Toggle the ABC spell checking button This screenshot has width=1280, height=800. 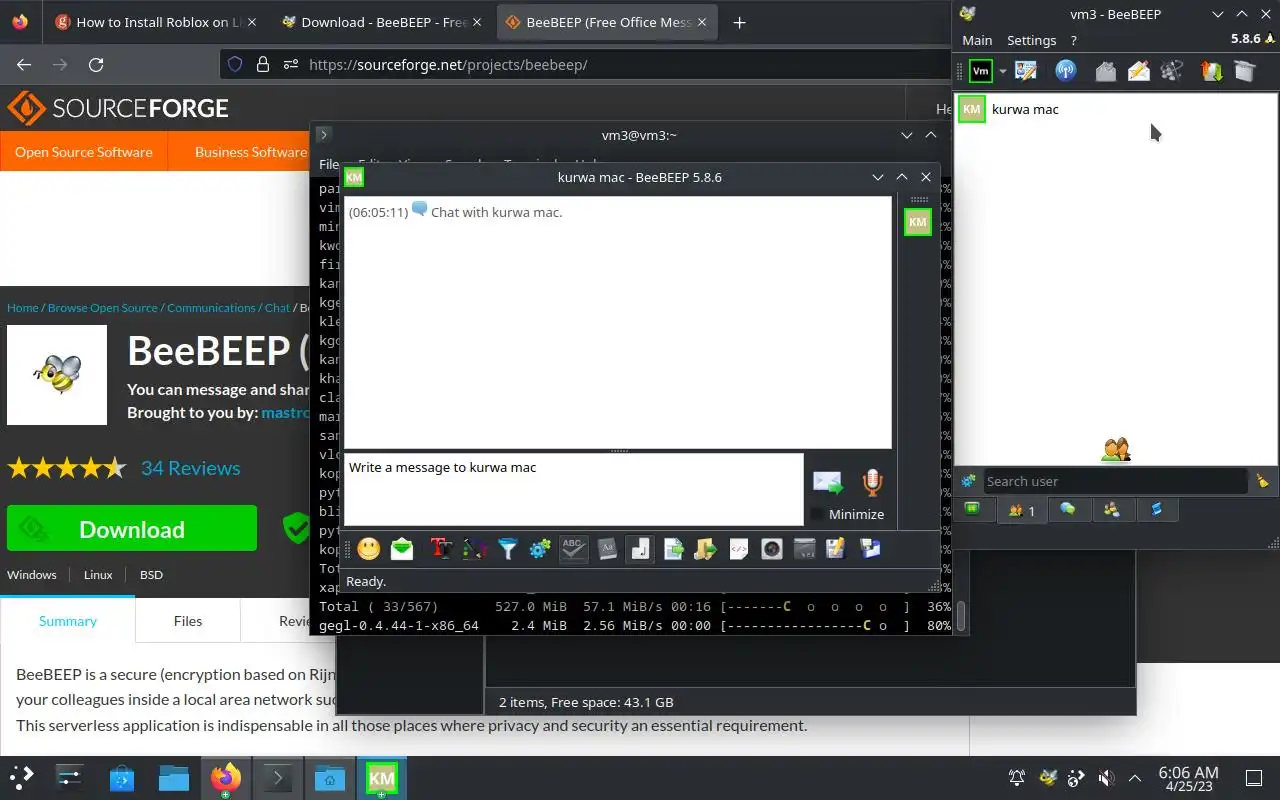point(573,548)
